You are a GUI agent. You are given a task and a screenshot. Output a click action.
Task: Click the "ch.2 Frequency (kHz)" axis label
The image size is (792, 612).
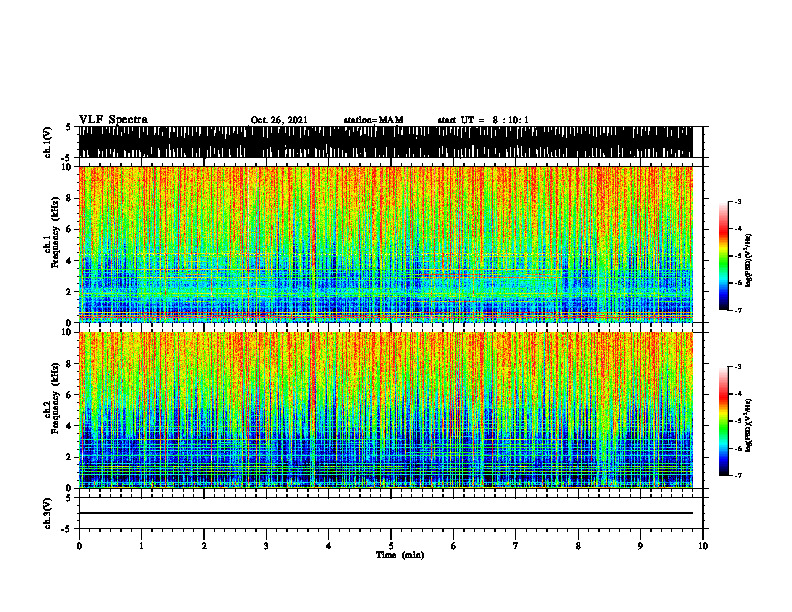(x=51, y=398)
